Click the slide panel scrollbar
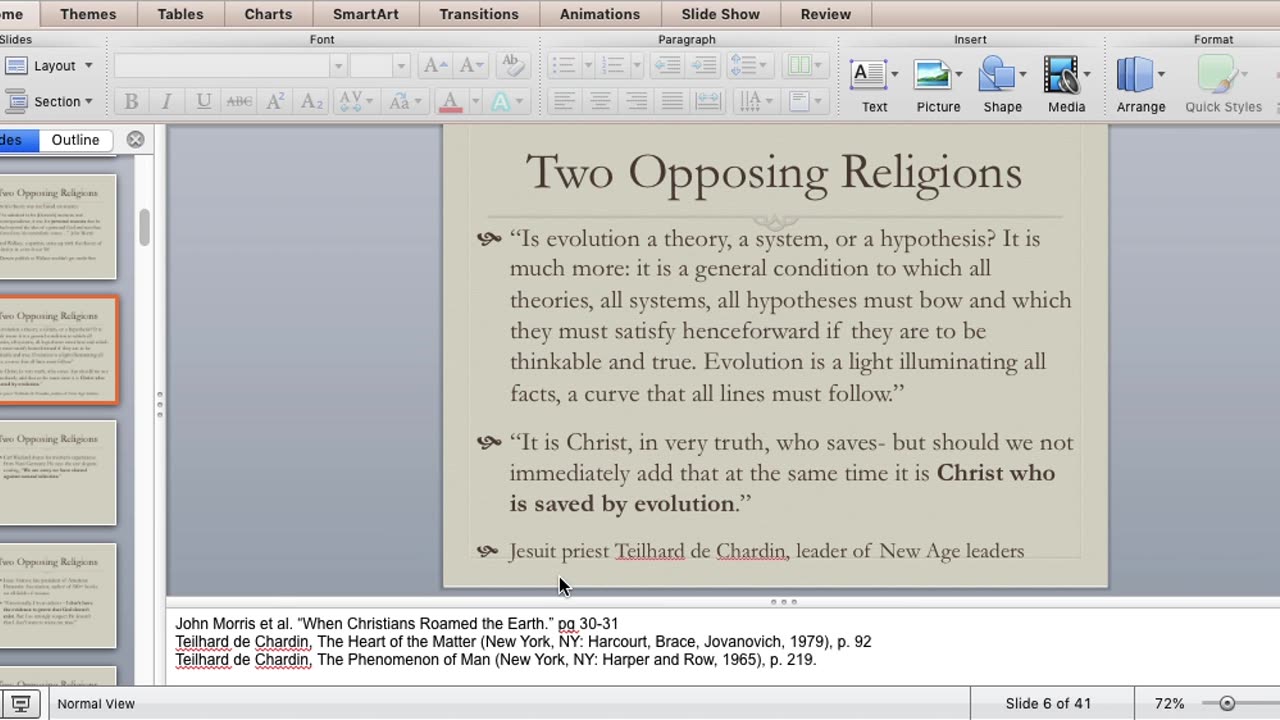The image size is (1280, 720). (x=144, y=227)
